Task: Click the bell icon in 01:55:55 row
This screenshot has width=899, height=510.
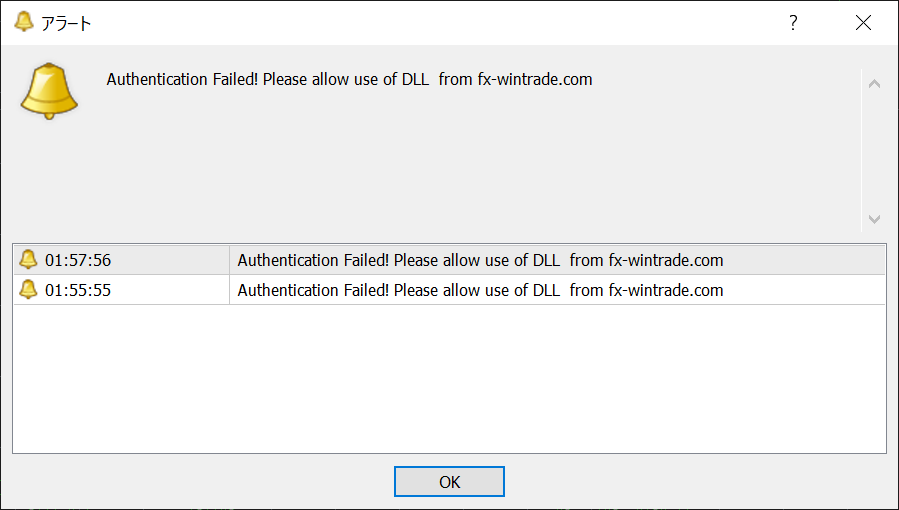Action: tap(28, 289)
